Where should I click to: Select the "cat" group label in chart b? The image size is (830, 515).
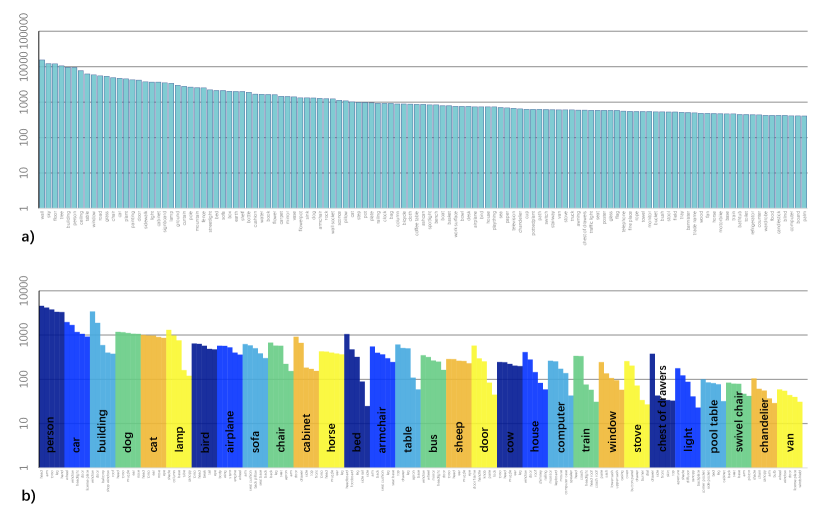pyautogui.click(x=153, y=444)
